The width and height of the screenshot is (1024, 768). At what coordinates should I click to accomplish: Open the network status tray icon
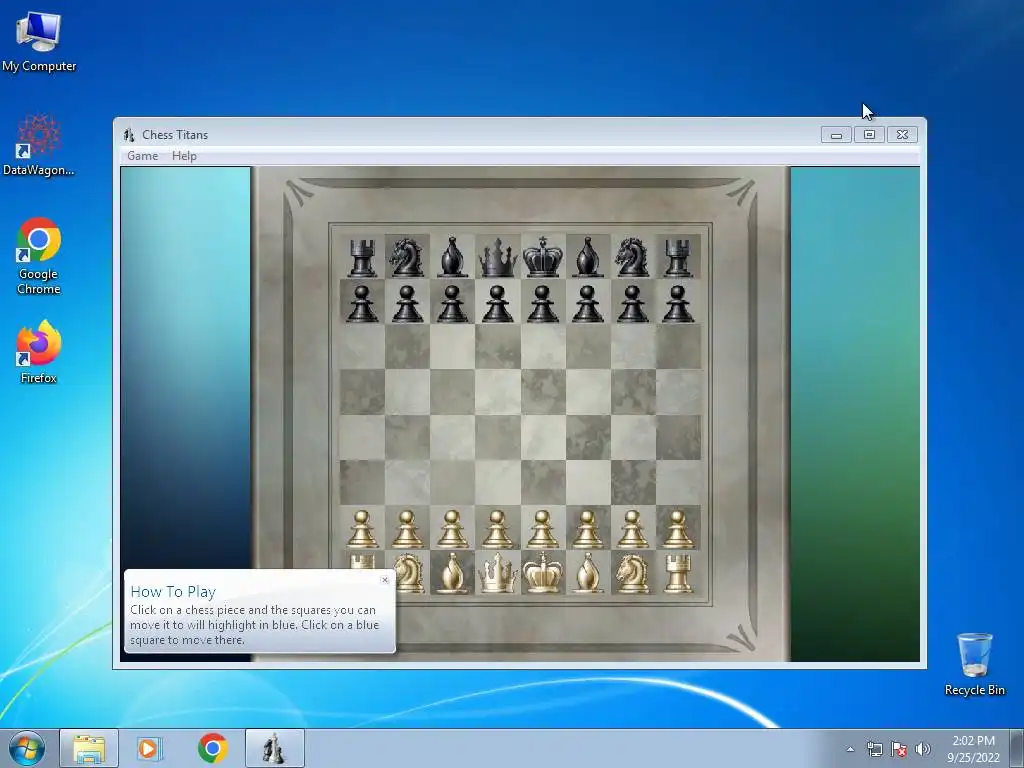point(874,749)
